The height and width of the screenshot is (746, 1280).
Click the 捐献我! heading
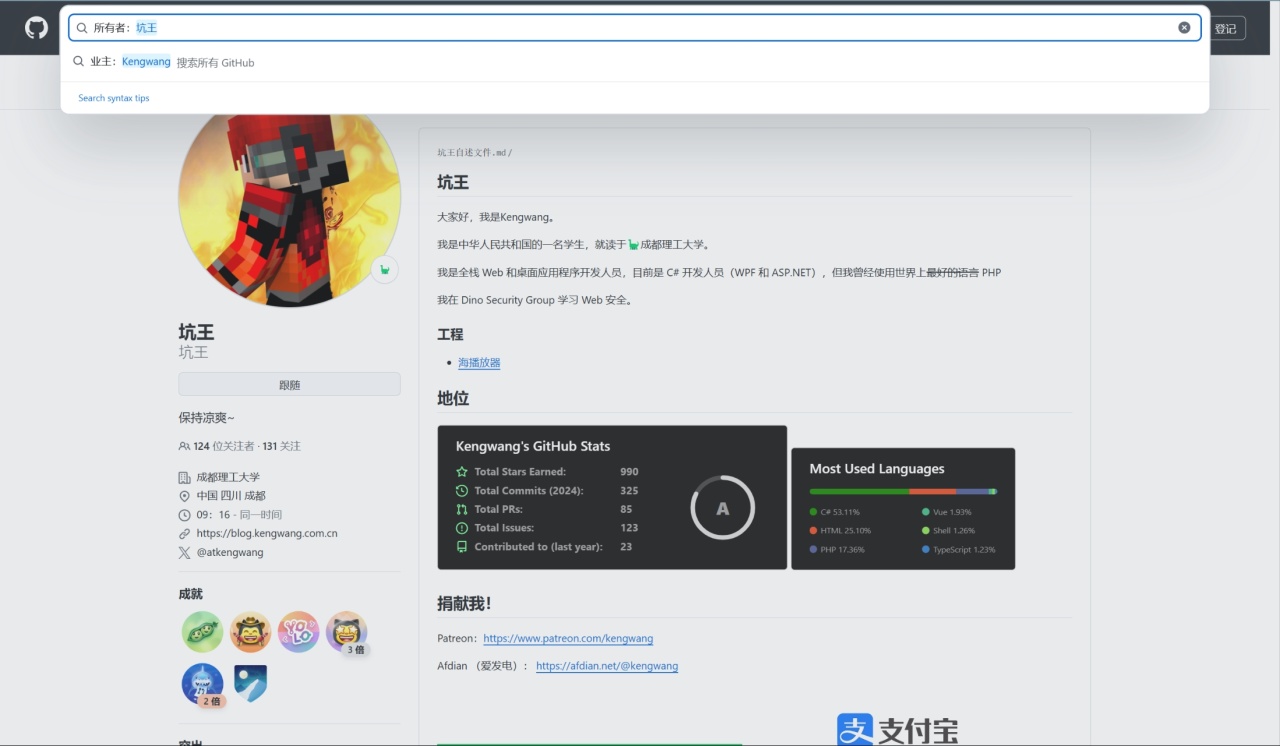[464, 603]
